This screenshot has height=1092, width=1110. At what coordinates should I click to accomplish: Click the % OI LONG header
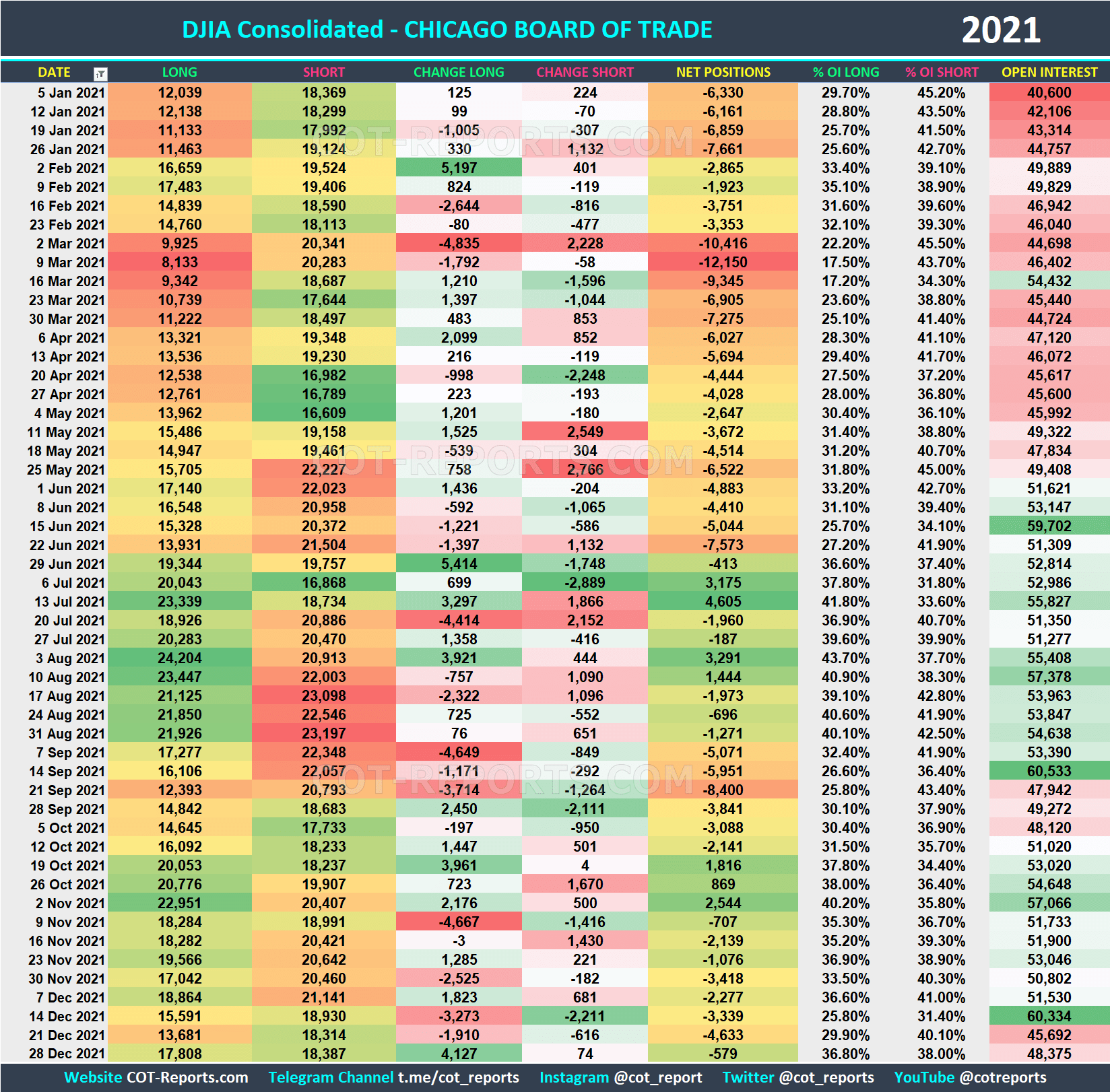(845, 73)
